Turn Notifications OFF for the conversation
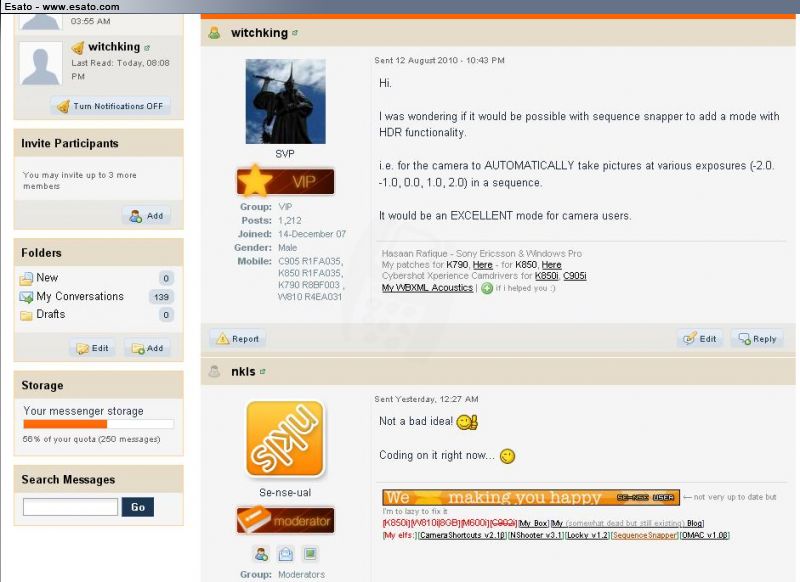Image resolution: width=800 pixels, height=582 pixels. 111,106
